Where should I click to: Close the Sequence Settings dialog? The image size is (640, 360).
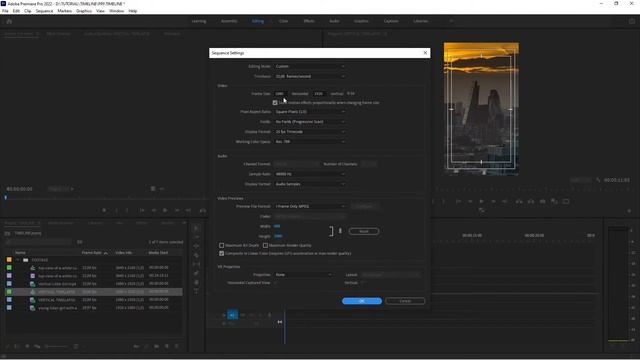[x=425, y=53]
